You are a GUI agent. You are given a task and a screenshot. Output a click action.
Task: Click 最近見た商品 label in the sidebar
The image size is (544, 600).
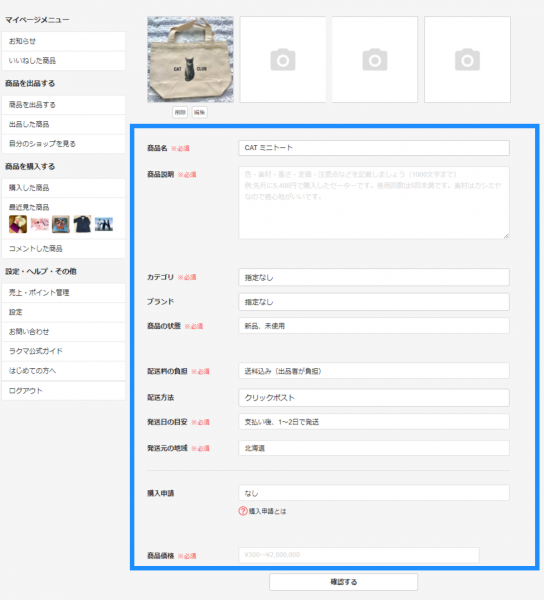(x=29, y=207)
